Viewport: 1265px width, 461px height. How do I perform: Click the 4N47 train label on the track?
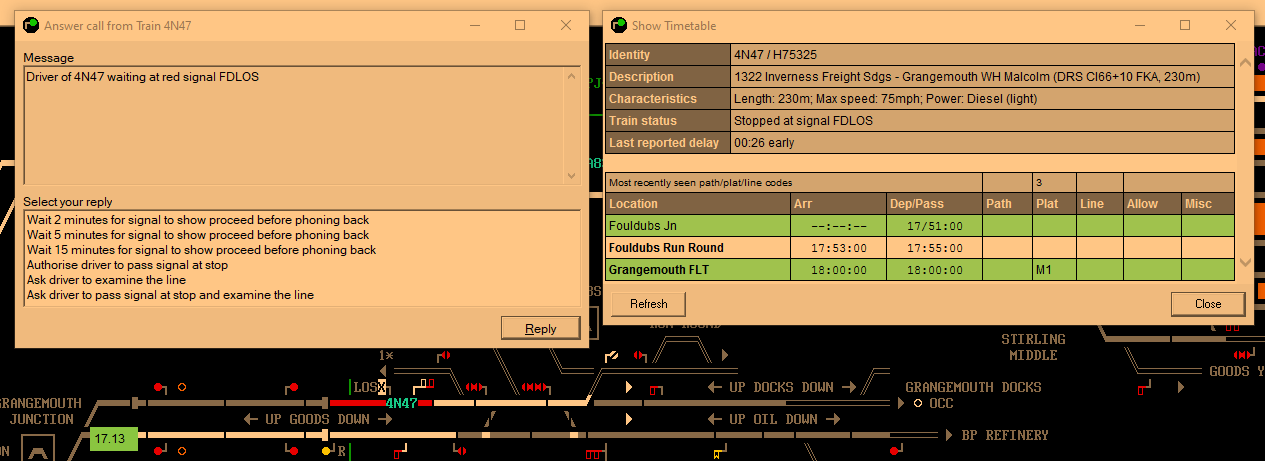tap(401, 403)
